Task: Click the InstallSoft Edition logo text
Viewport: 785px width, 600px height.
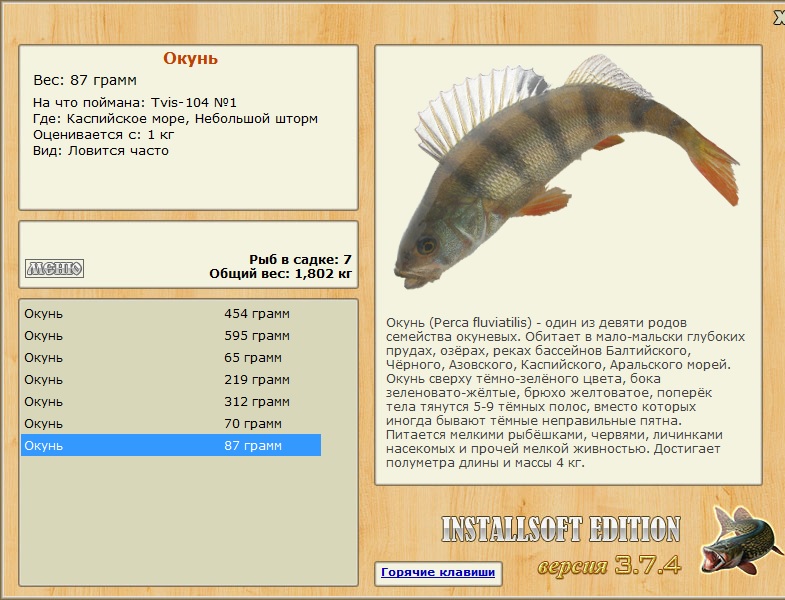Action: point(561,529)
